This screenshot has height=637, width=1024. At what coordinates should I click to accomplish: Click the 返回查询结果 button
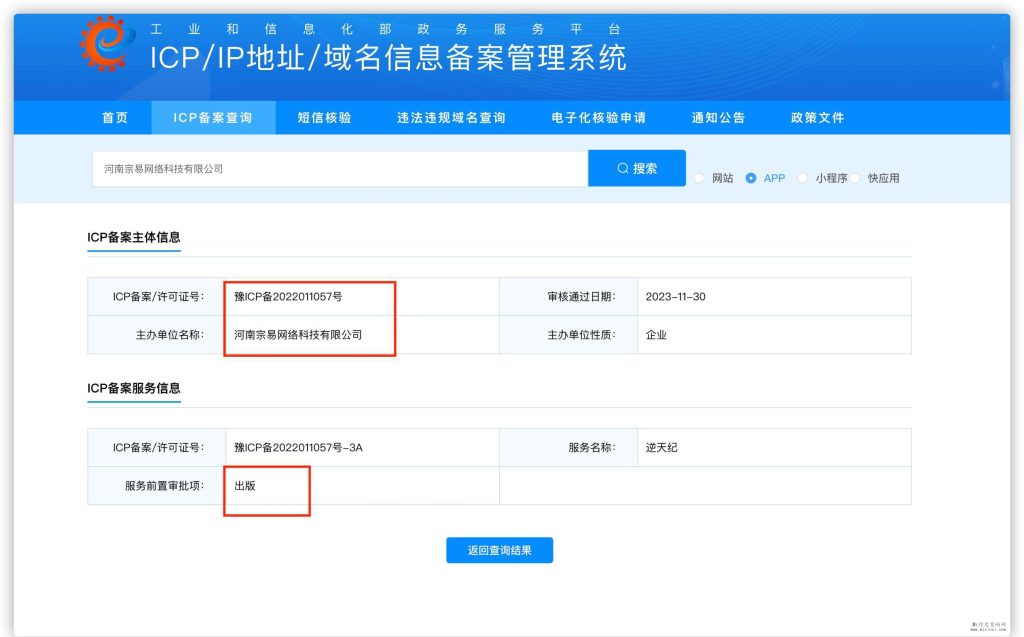click(499, 550)
